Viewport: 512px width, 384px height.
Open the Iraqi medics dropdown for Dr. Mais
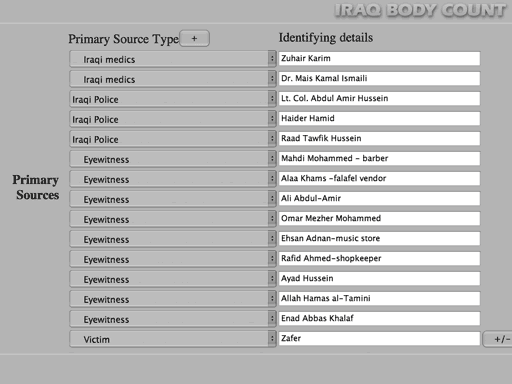point(173,79)
